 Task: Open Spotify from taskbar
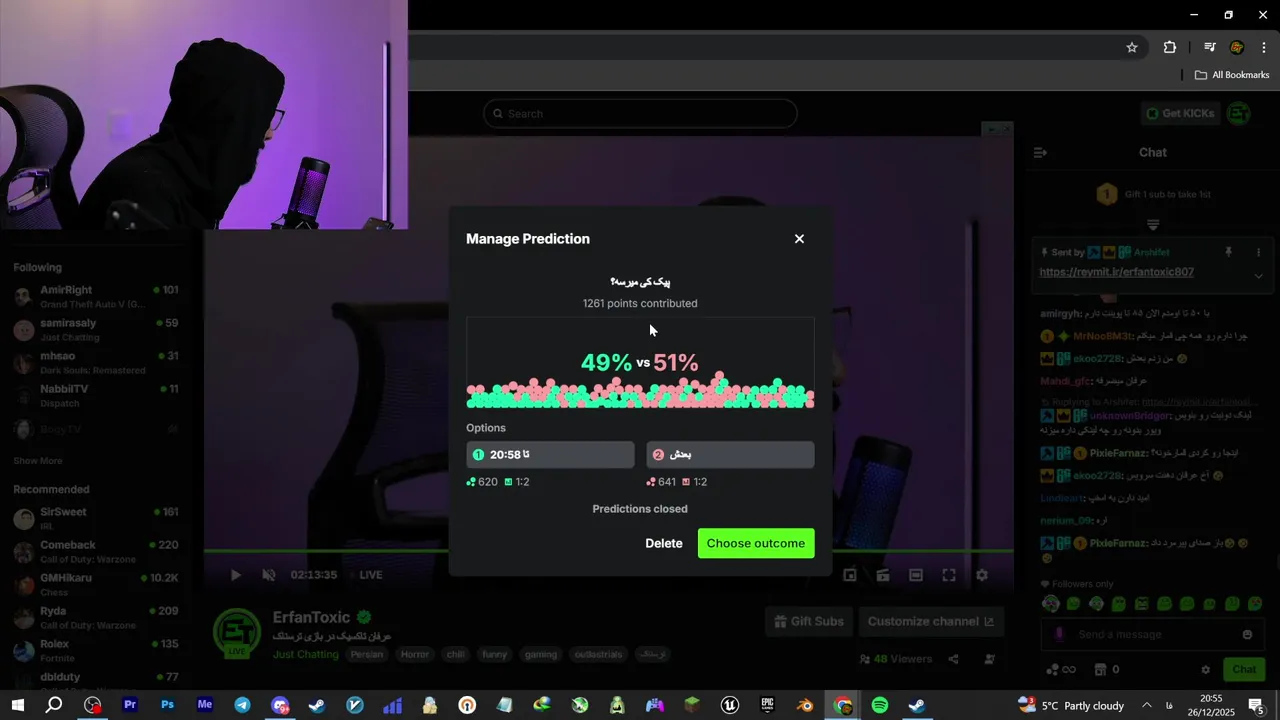pos(880,705)
